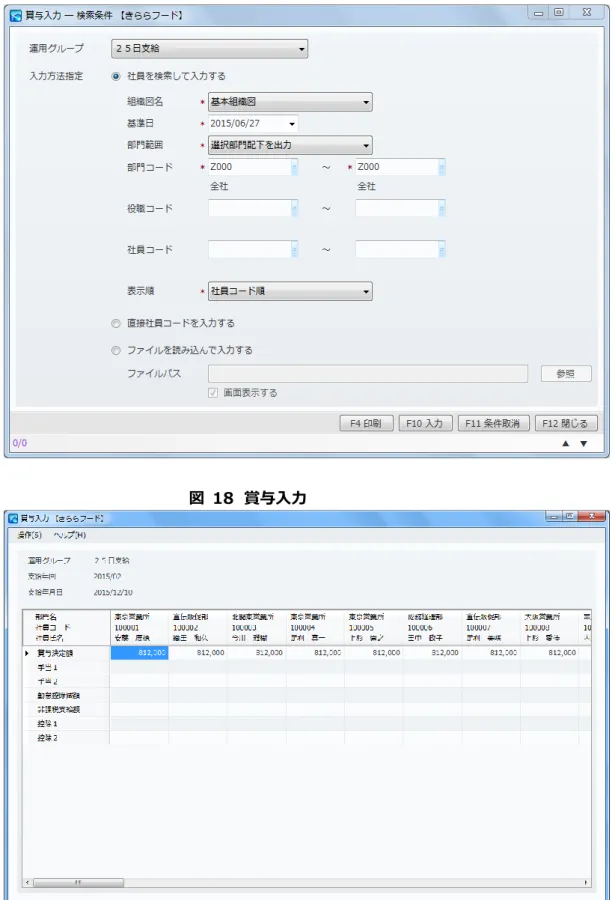Viewport: 615px width, 900px height.
Task: Open the 操作(S) menu
Action: [29, 535]
